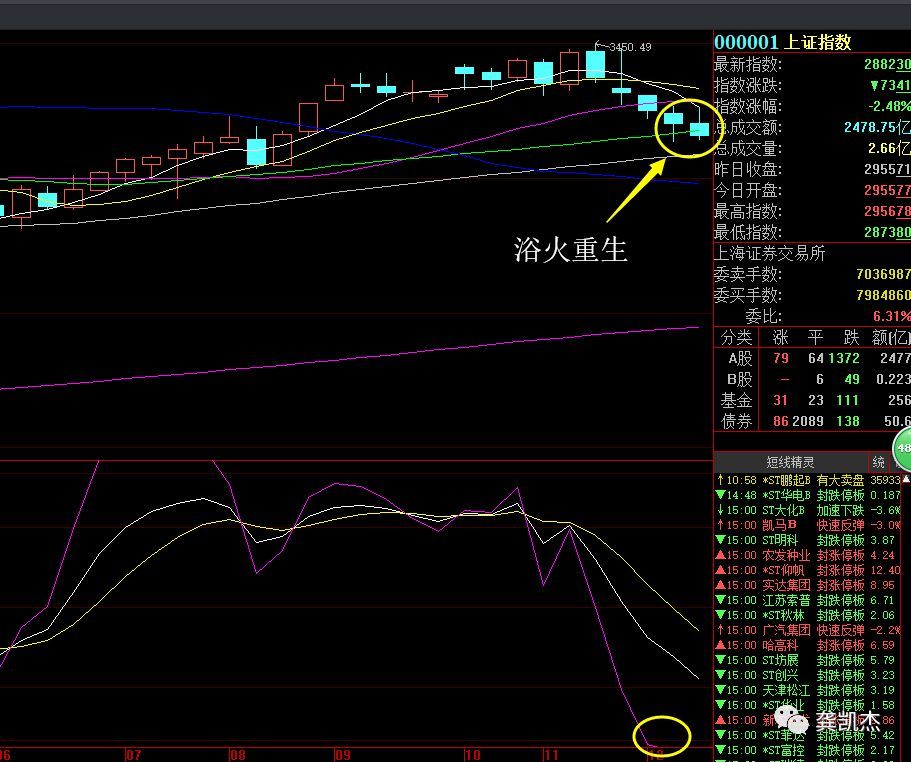Open the ST明科 封跌停板 alert
911x762 pixels.
coord(808,540)
